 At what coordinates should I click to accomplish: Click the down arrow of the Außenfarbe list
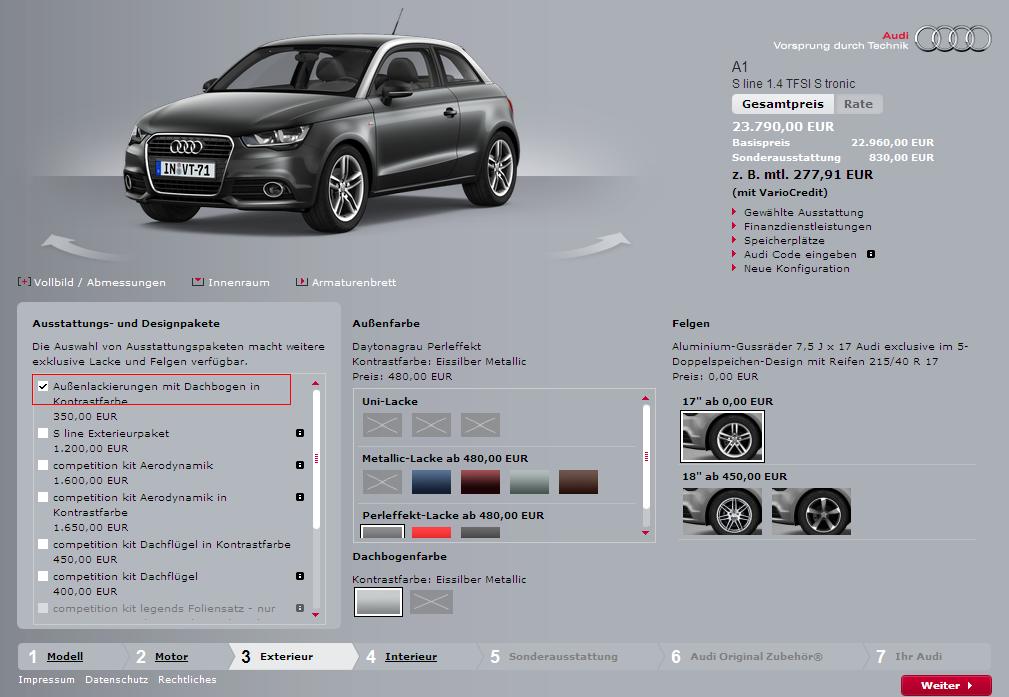tap(645, 533)
